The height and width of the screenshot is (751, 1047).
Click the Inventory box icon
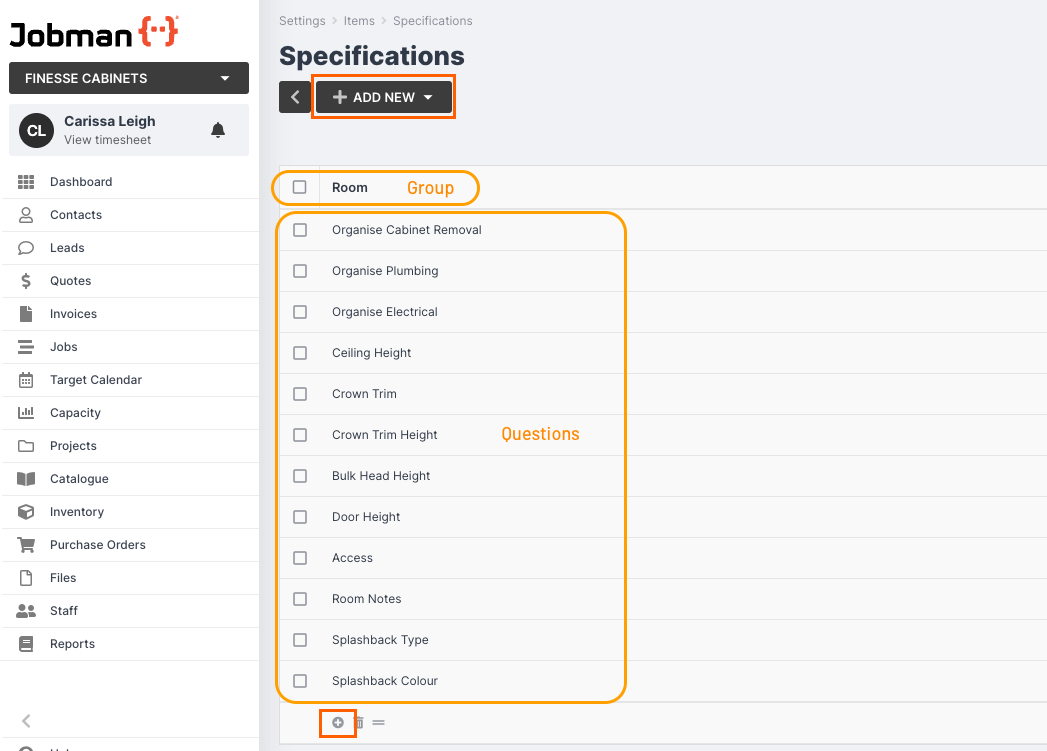click(26, 512)
